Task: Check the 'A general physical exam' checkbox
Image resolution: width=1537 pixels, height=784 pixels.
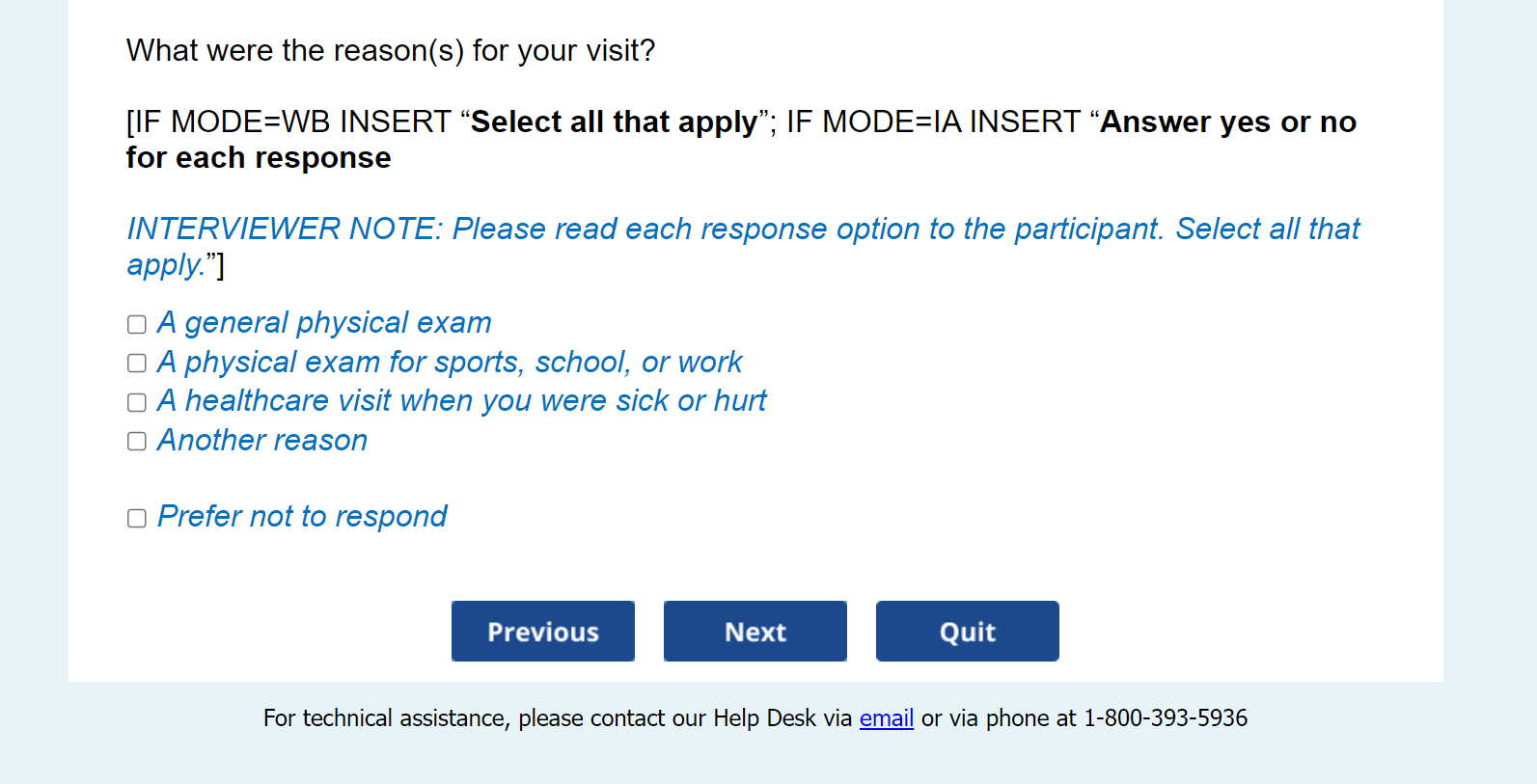Action: tap(137, 324)
